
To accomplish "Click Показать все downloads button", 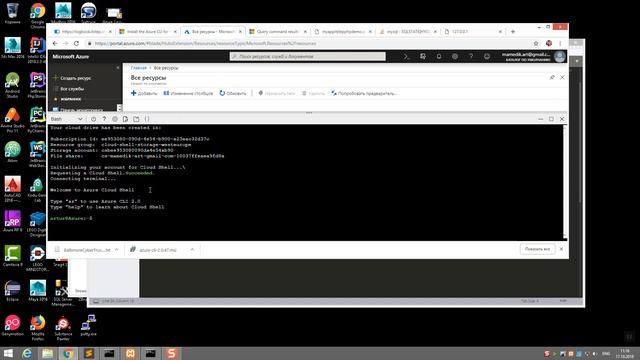I will pos(537,249).
